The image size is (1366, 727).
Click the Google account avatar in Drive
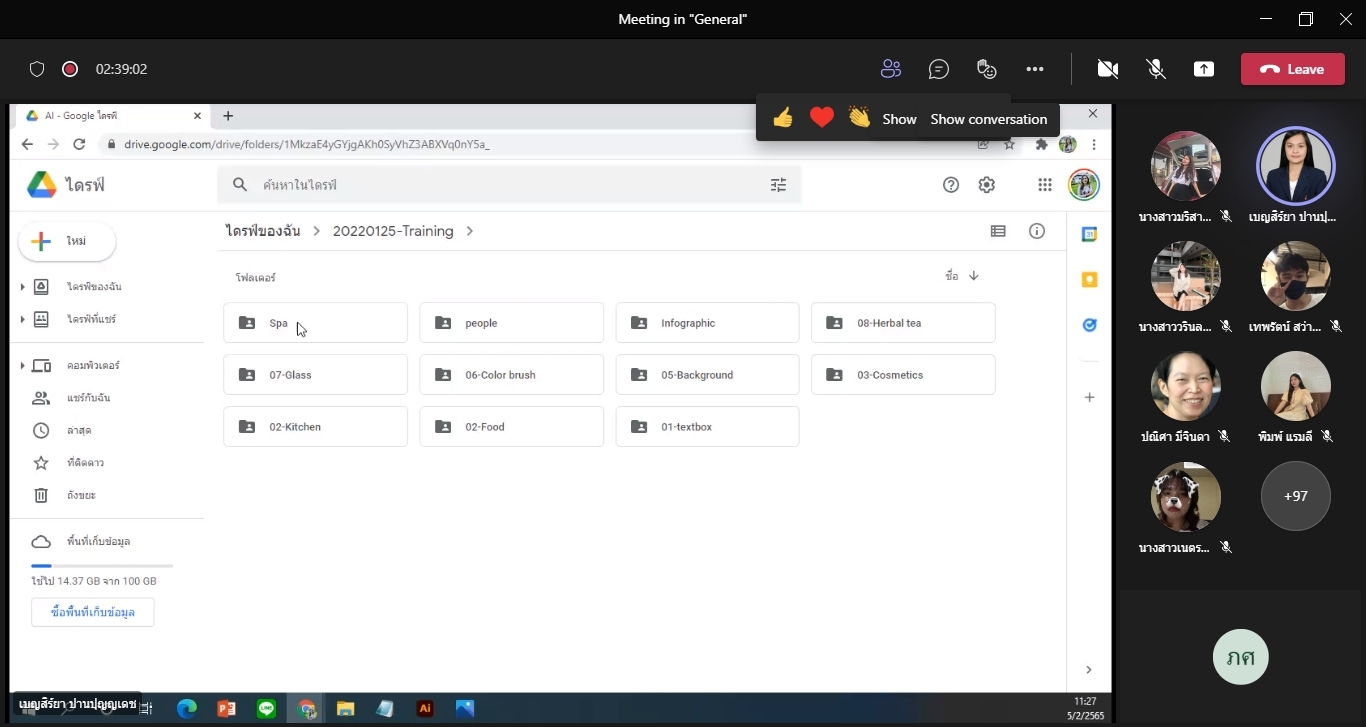(x=1084, y=185)
